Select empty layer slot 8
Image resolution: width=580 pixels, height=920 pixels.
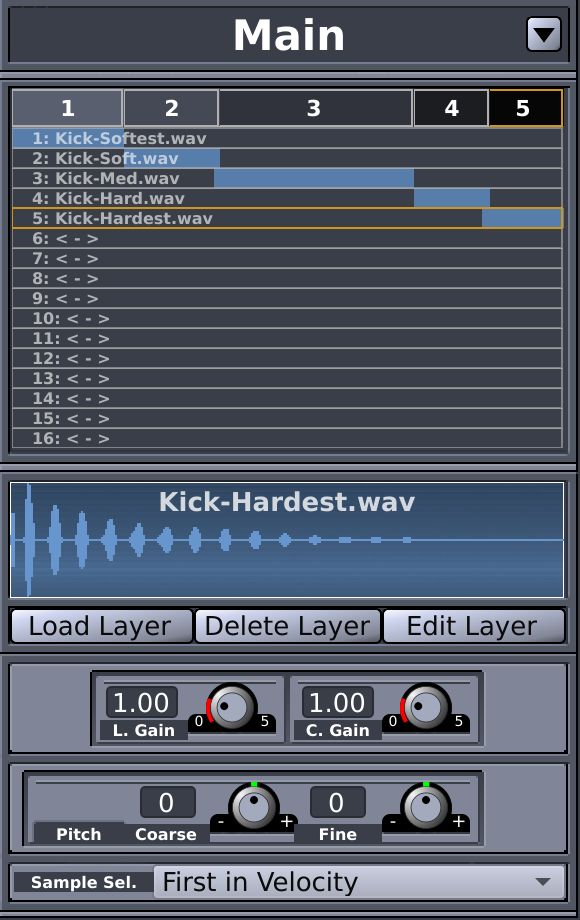287,279
